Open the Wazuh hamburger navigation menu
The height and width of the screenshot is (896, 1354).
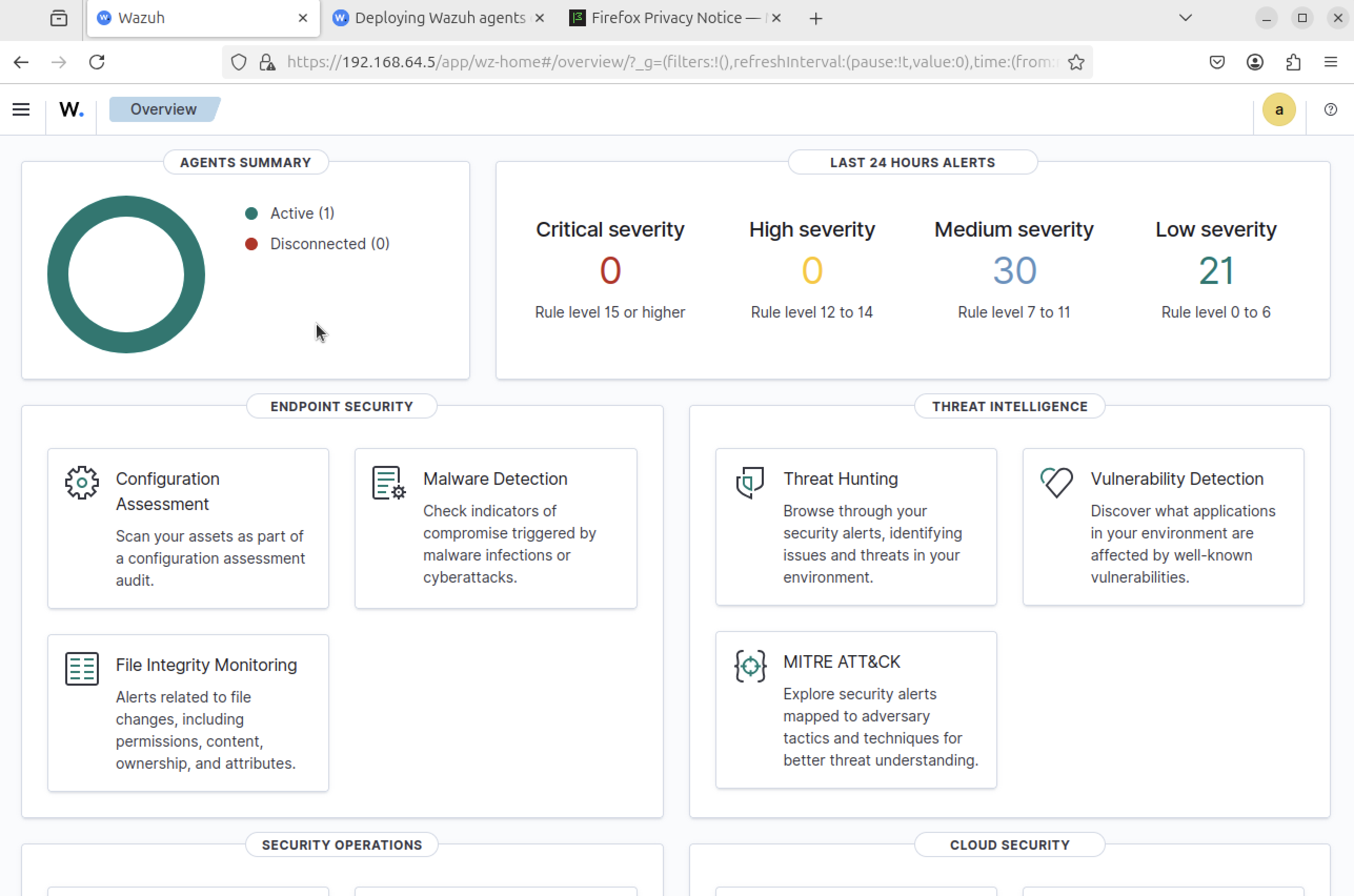(21, 109)
